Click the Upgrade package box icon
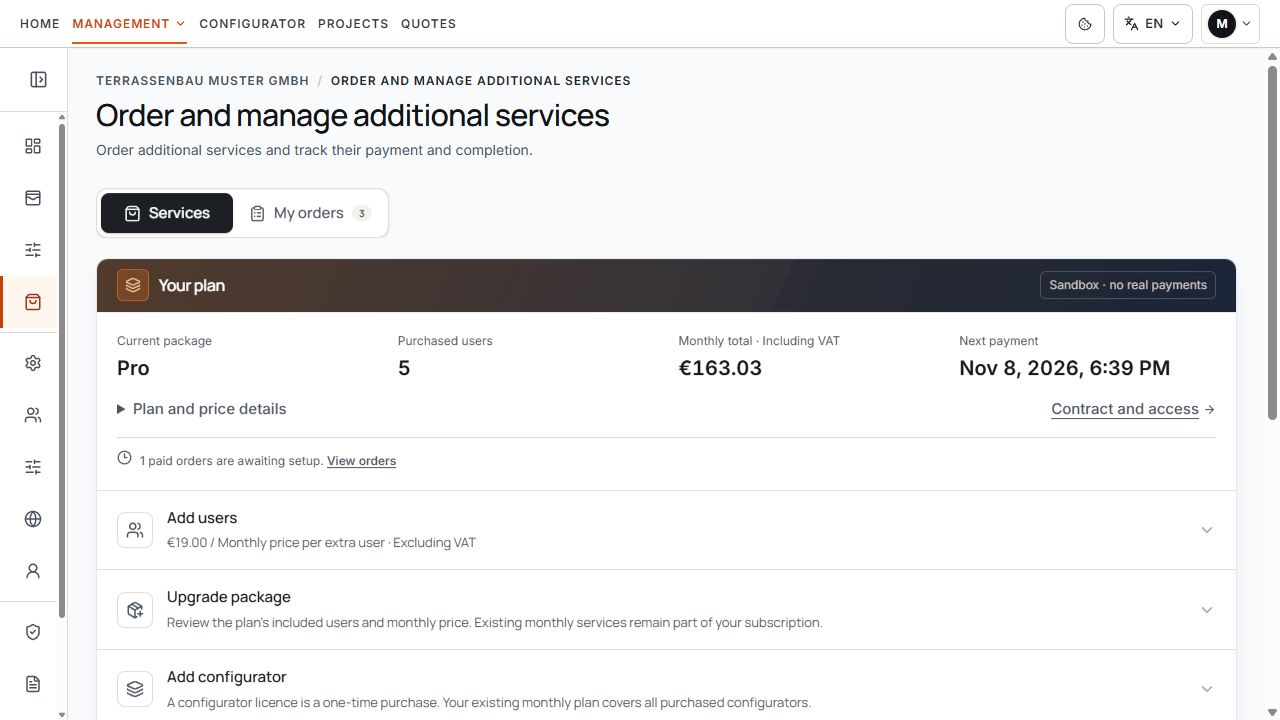This screenshot has height=720, width=1280. click(x=135, y=610)
